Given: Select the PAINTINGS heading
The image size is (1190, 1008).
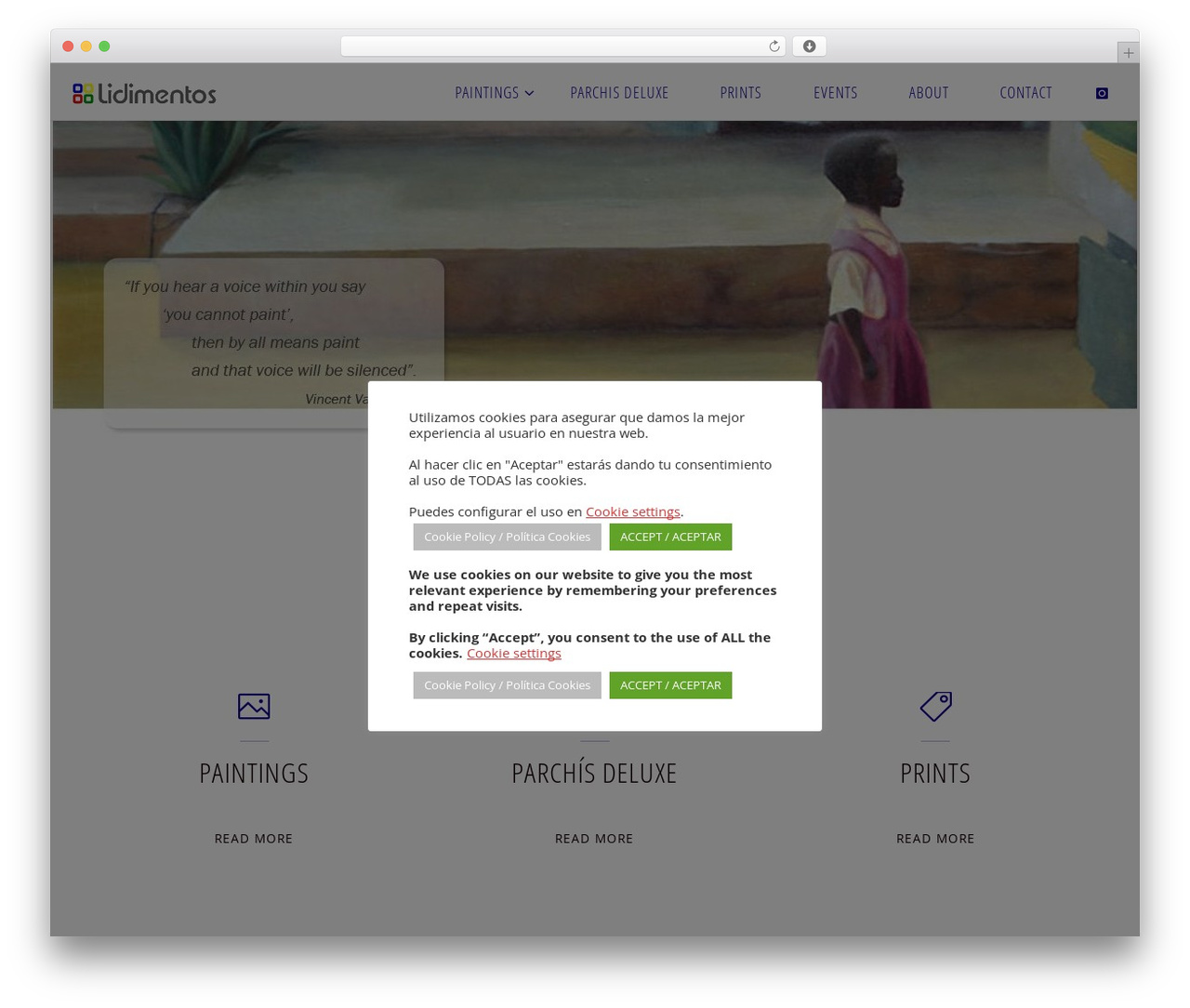Looking at the screenshot, I should point(254,773).
